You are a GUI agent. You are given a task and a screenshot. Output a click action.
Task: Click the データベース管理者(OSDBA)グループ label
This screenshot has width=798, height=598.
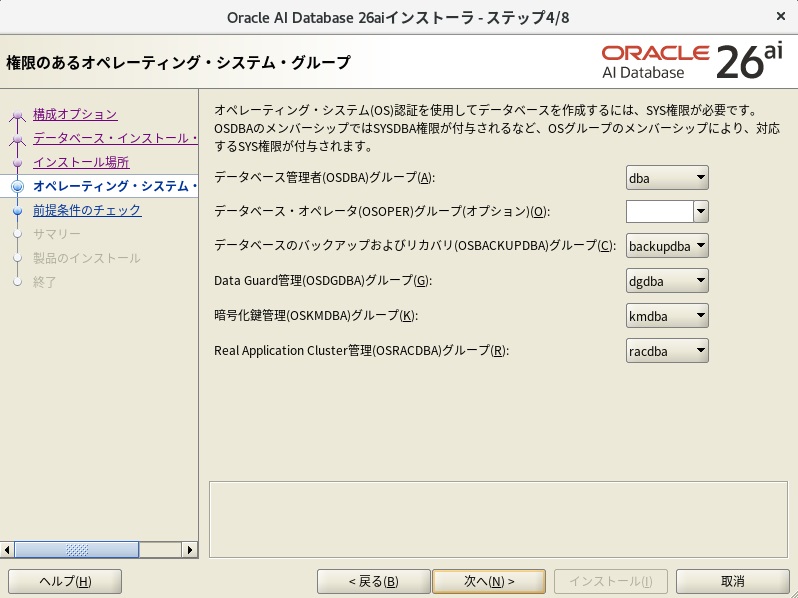pos(324,177)
